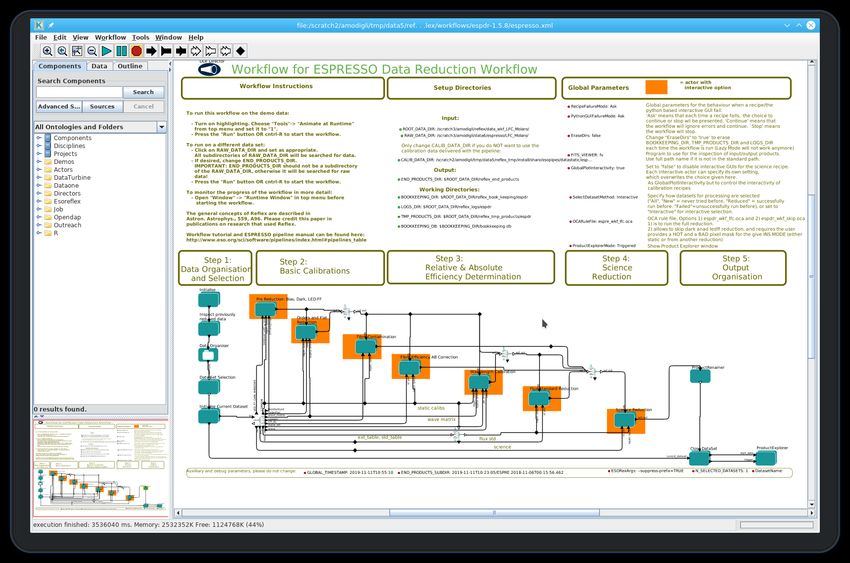Image resolution: width=850 pixels, height=563 pixels.
Task: Select the Fibre Contamination actor node
Action: pos(366,346)
